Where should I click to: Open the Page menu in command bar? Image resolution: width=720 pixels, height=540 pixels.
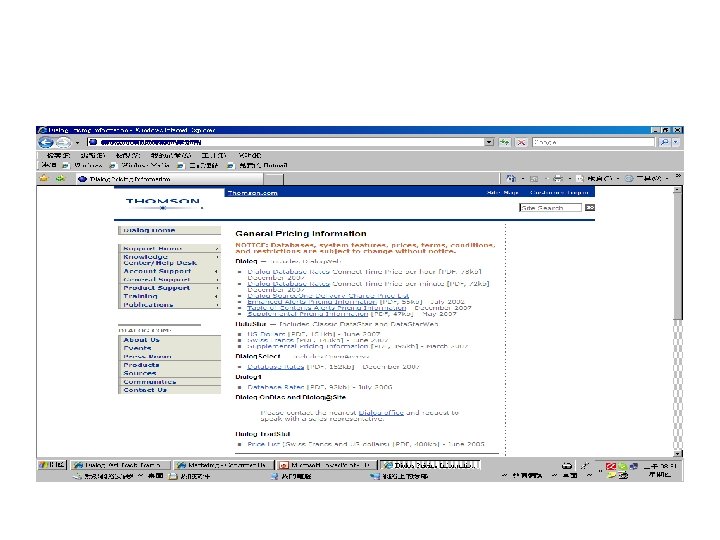tap(597, 178)
